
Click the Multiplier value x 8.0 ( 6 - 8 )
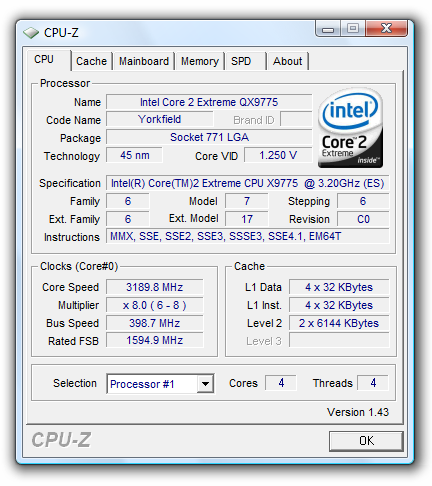pyautogui.click(x=154, y=305)
